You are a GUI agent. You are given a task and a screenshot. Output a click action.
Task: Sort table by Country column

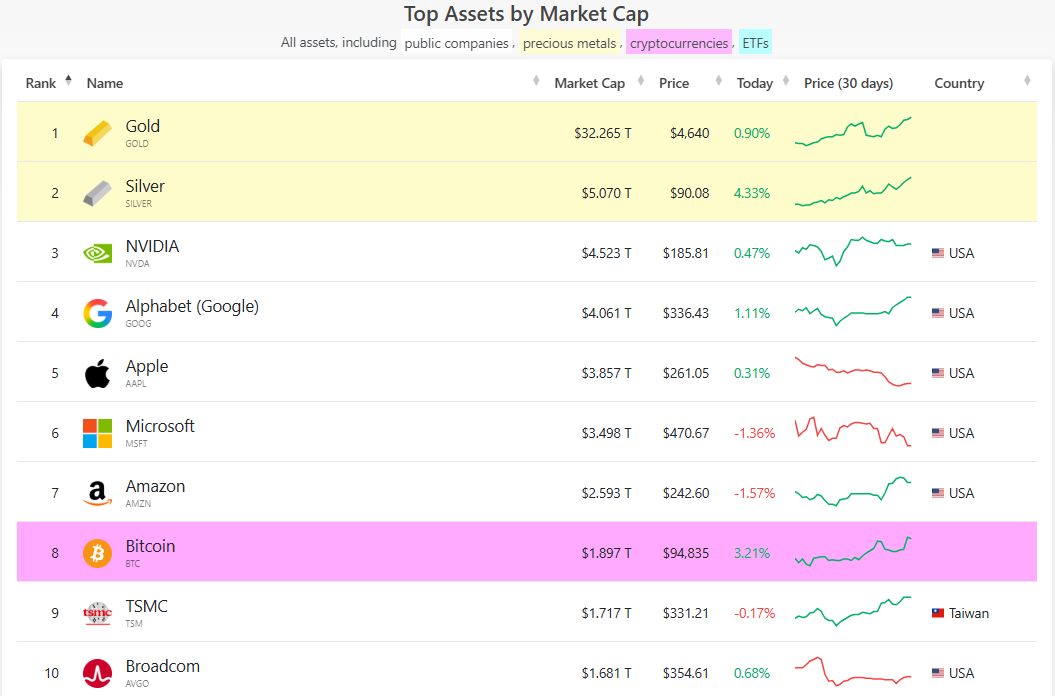[x=959, y=83]
